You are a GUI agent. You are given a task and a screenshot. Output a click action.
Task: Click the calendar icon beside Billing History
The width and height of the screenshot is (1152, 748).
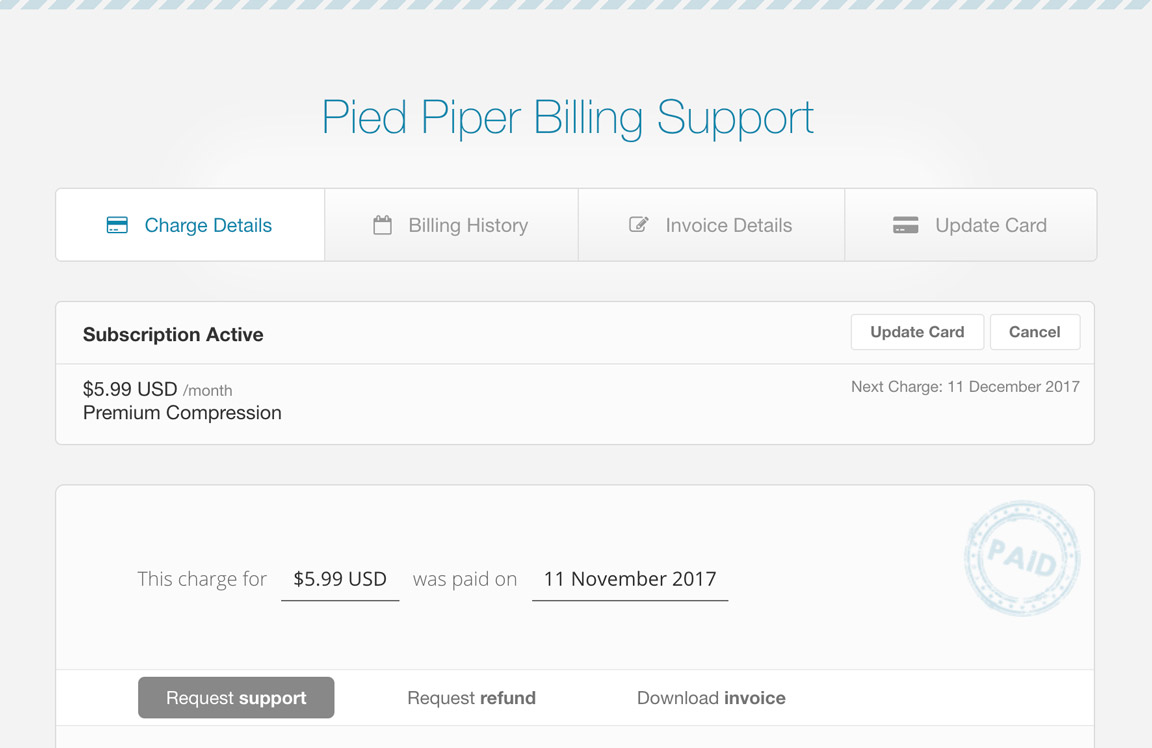point(382,225)
